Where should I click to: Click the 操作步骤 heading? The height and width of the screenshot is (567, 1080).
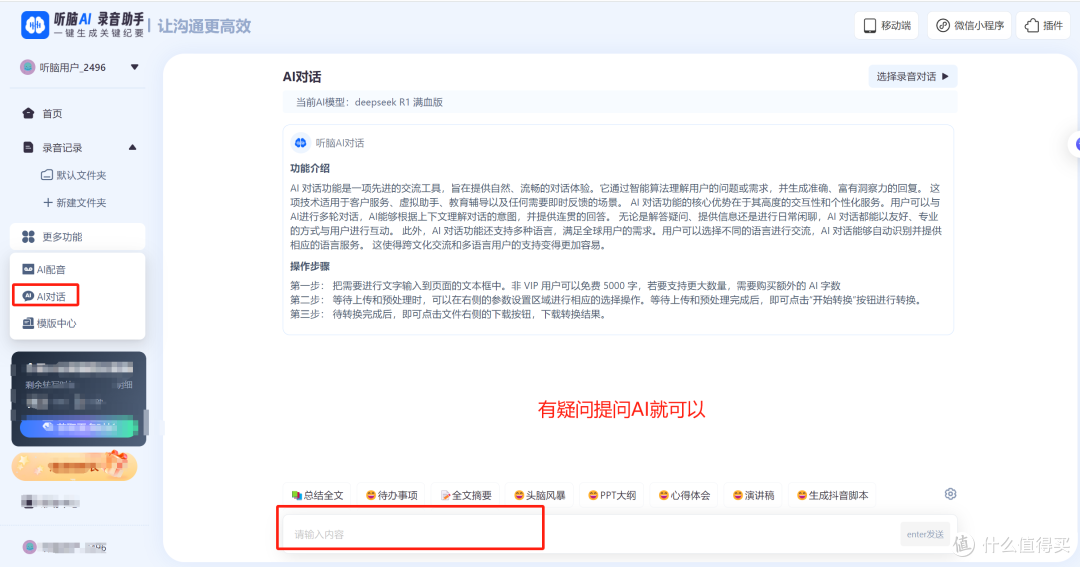click(310, 266)
